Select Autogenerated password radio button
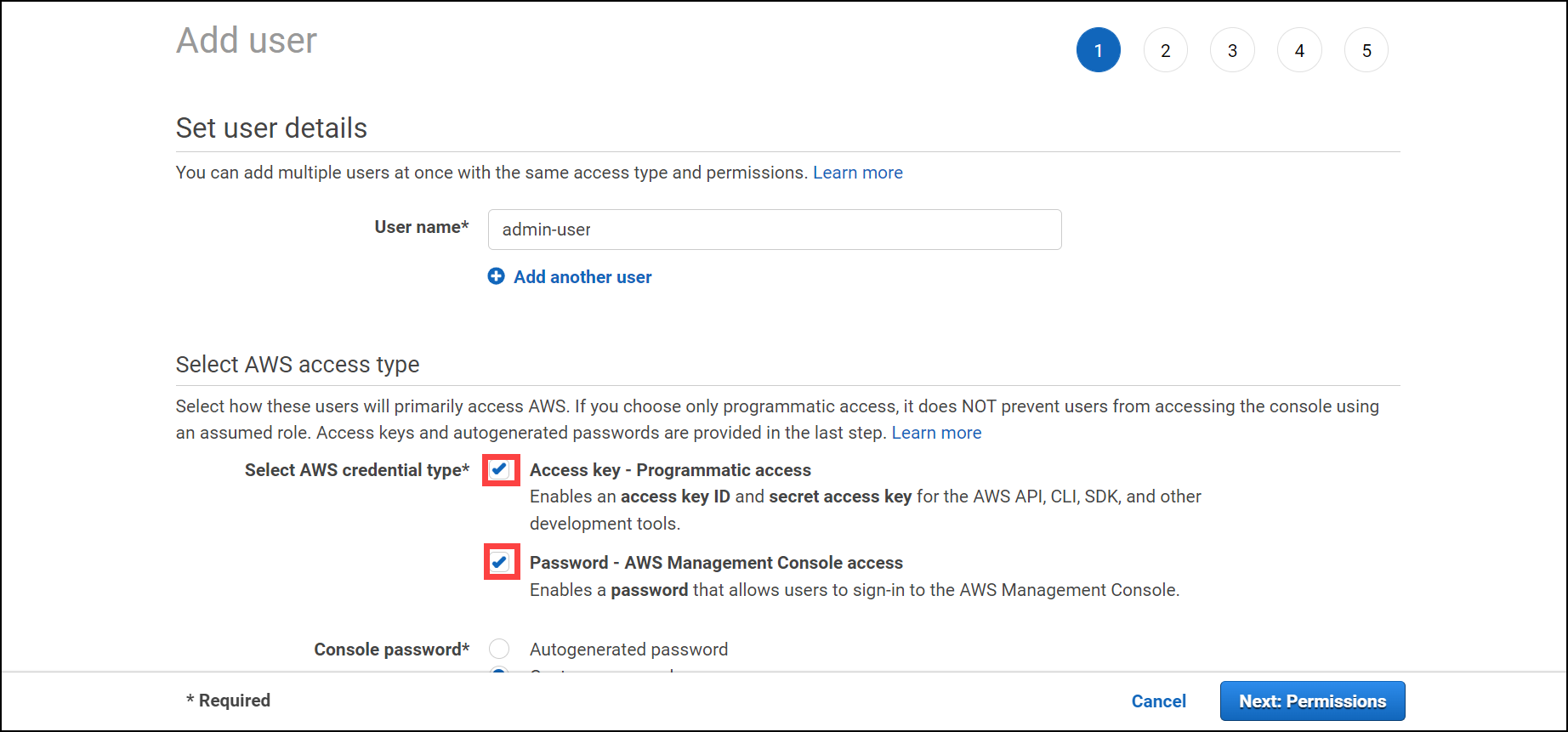1568x732 pixels. click(499, 649)
